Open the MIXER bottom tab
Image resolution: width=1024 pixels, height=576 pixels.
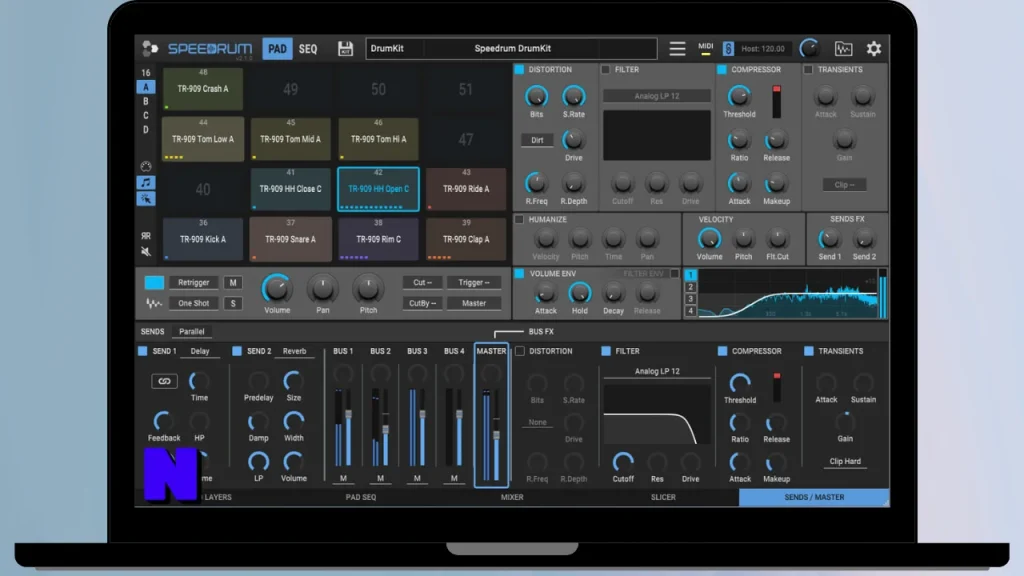pyautogui.click(x=512, y=497)
